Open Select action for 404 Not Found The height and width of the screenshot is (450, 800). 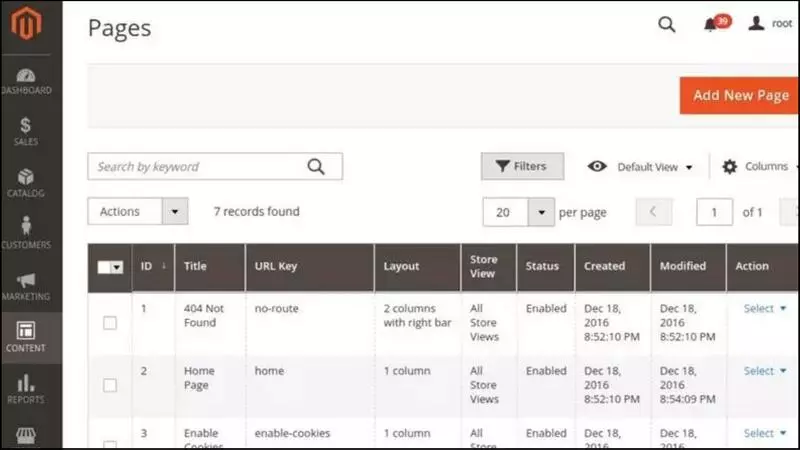(764, 308)
